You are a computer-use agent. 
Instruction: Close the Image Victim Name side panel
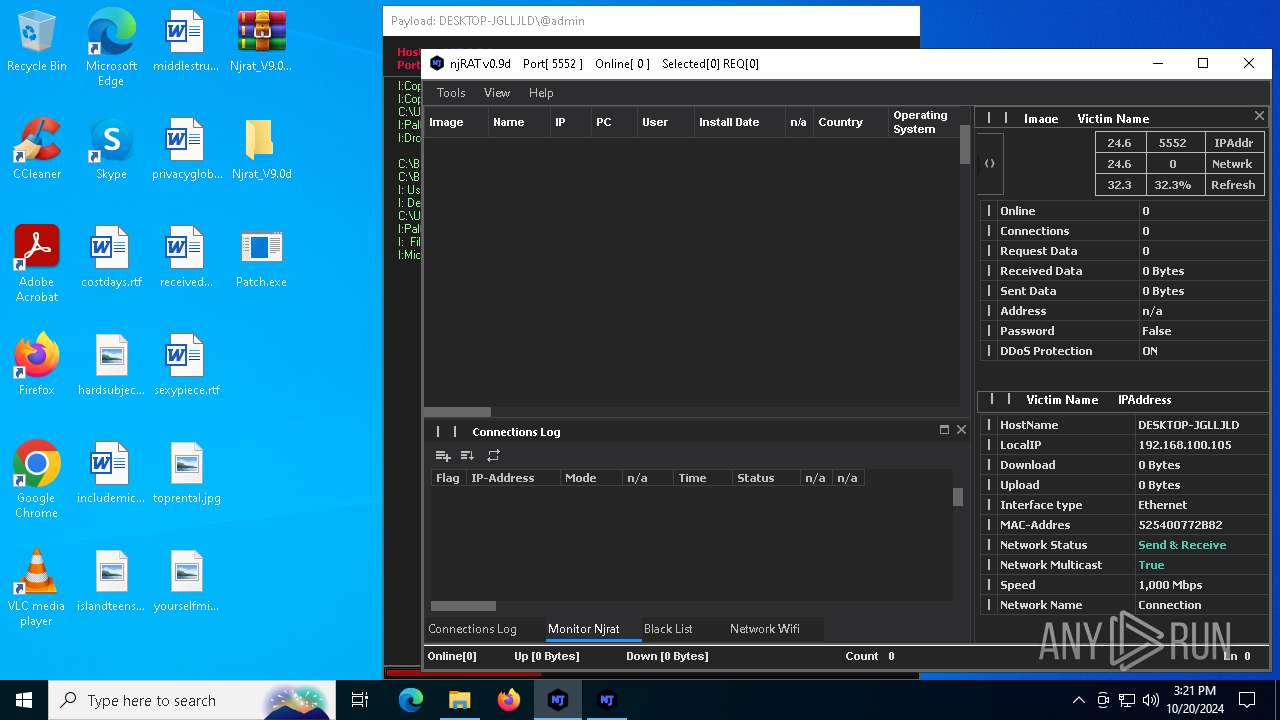tap(1259, 117)
